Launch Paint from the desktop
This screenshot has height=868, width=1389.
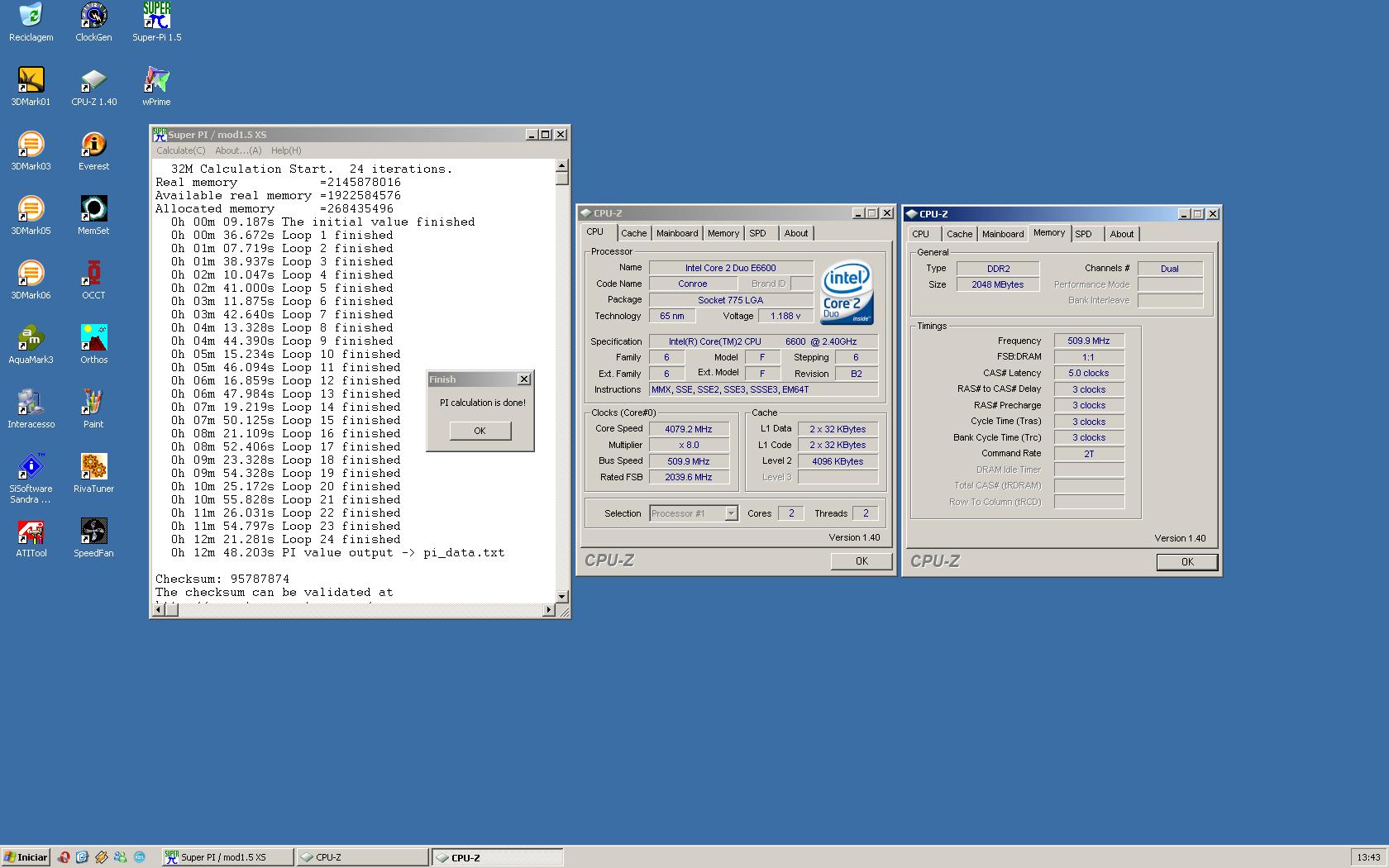coord(93,408)
